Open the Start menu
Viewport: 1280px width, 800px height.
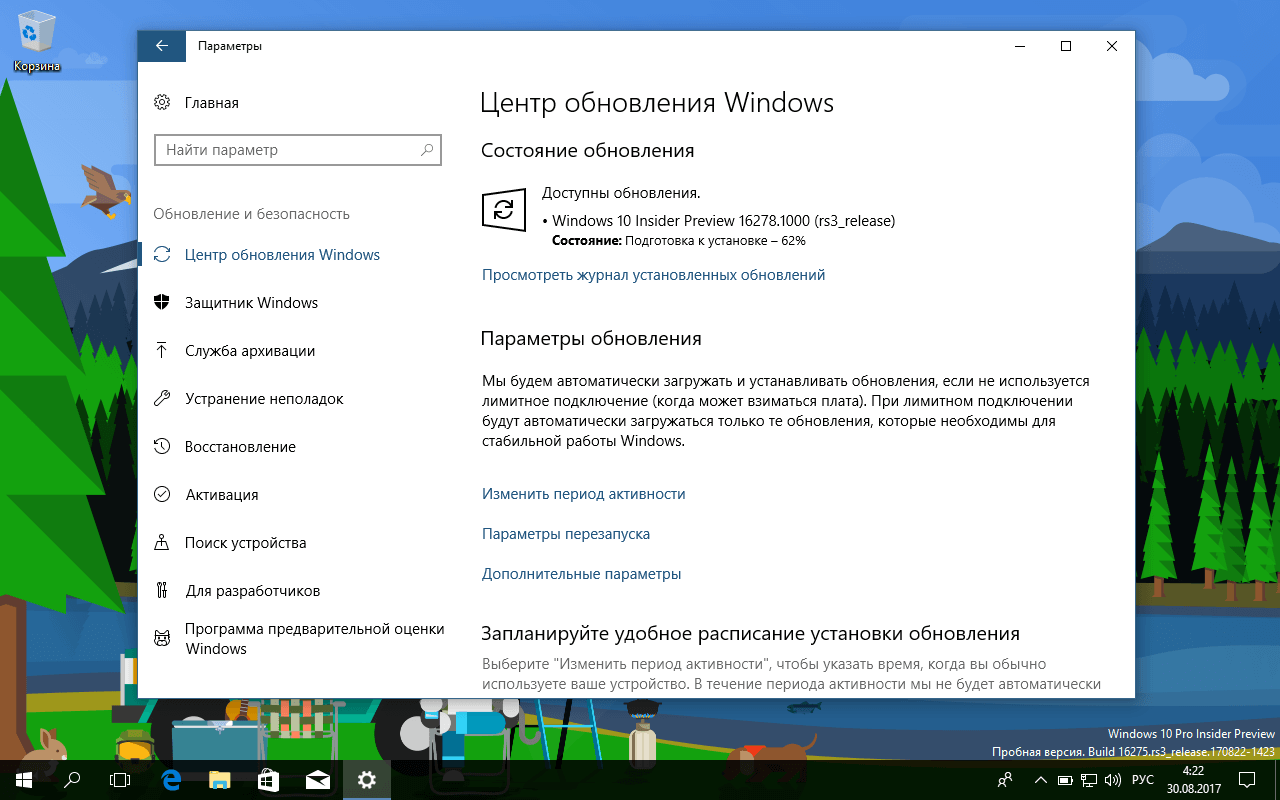(x=21, y=780)
